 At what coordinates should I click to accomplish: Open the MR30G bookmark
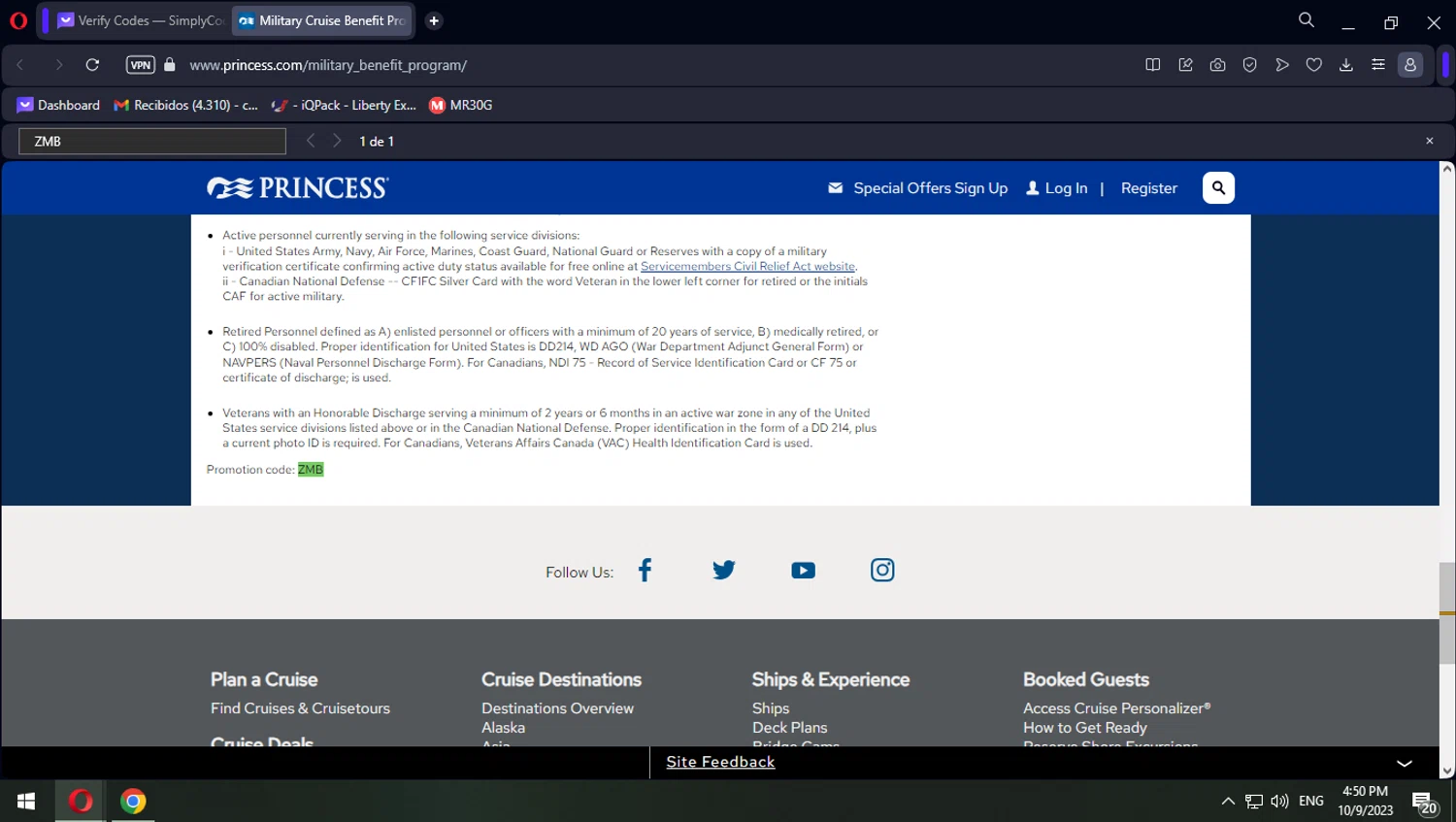[x=461, y=105]
